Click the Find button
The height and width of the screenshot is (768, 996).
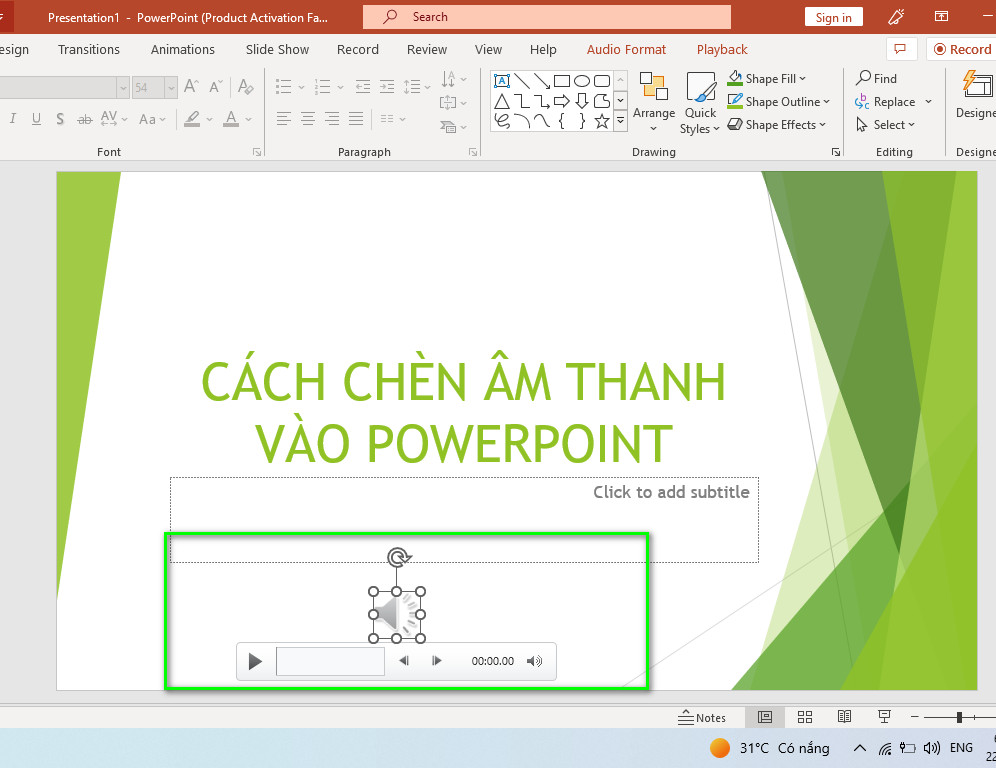point(876,78)
